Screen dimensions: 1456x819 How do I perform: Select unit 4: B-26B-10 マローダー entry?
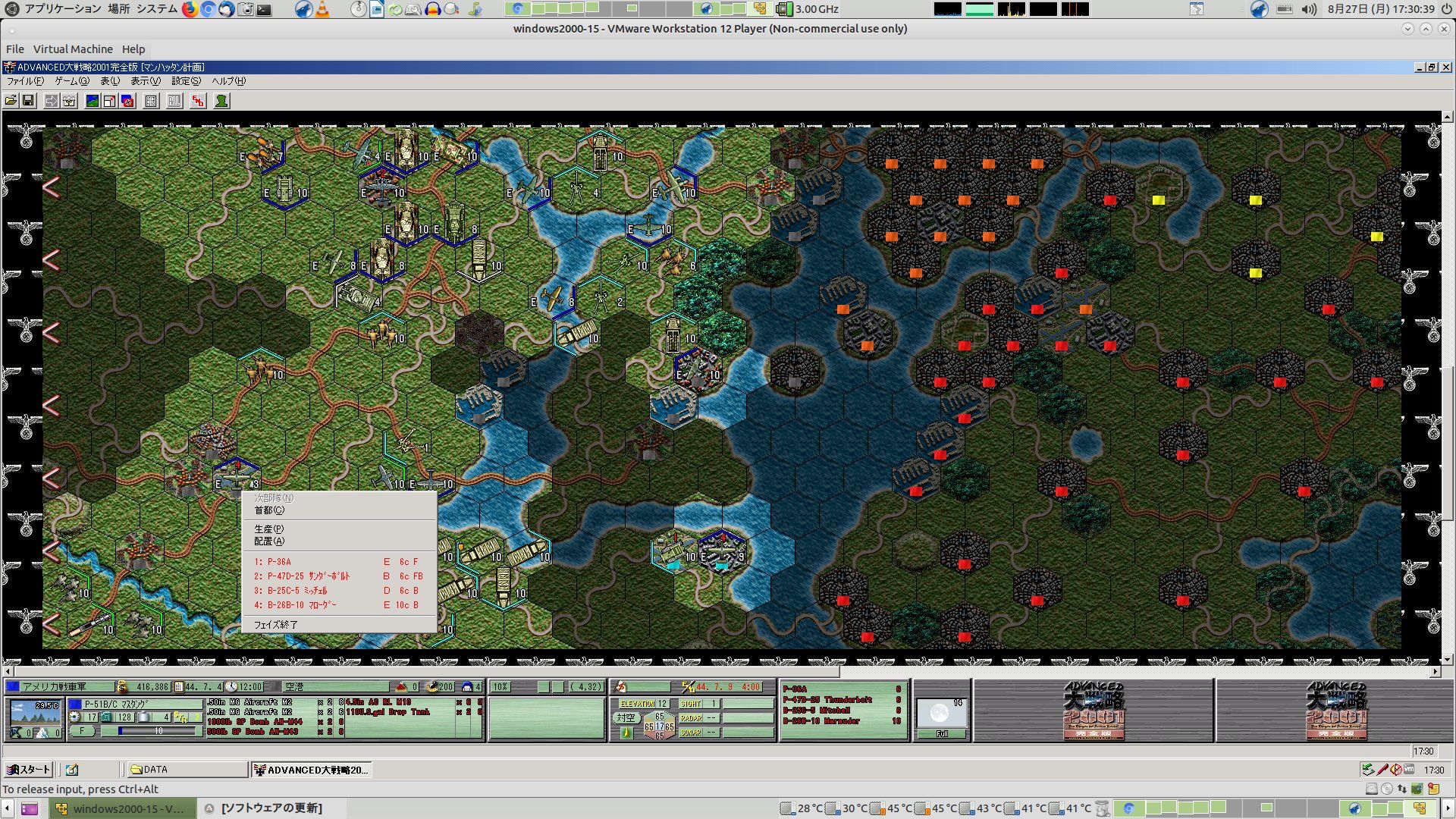click(x=339, y=605)
